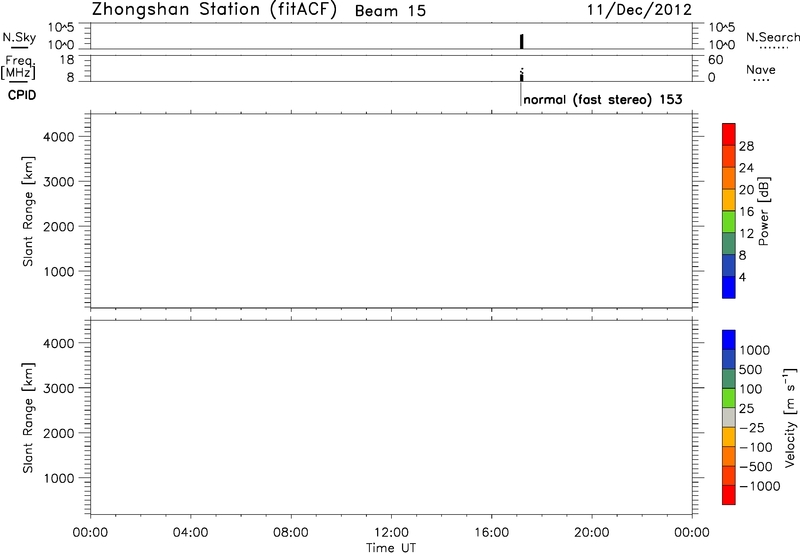Click the yellow 16 dB Power swatch
Image resolution: width=800 pixels, height=554 pixels.
(729, 200)
